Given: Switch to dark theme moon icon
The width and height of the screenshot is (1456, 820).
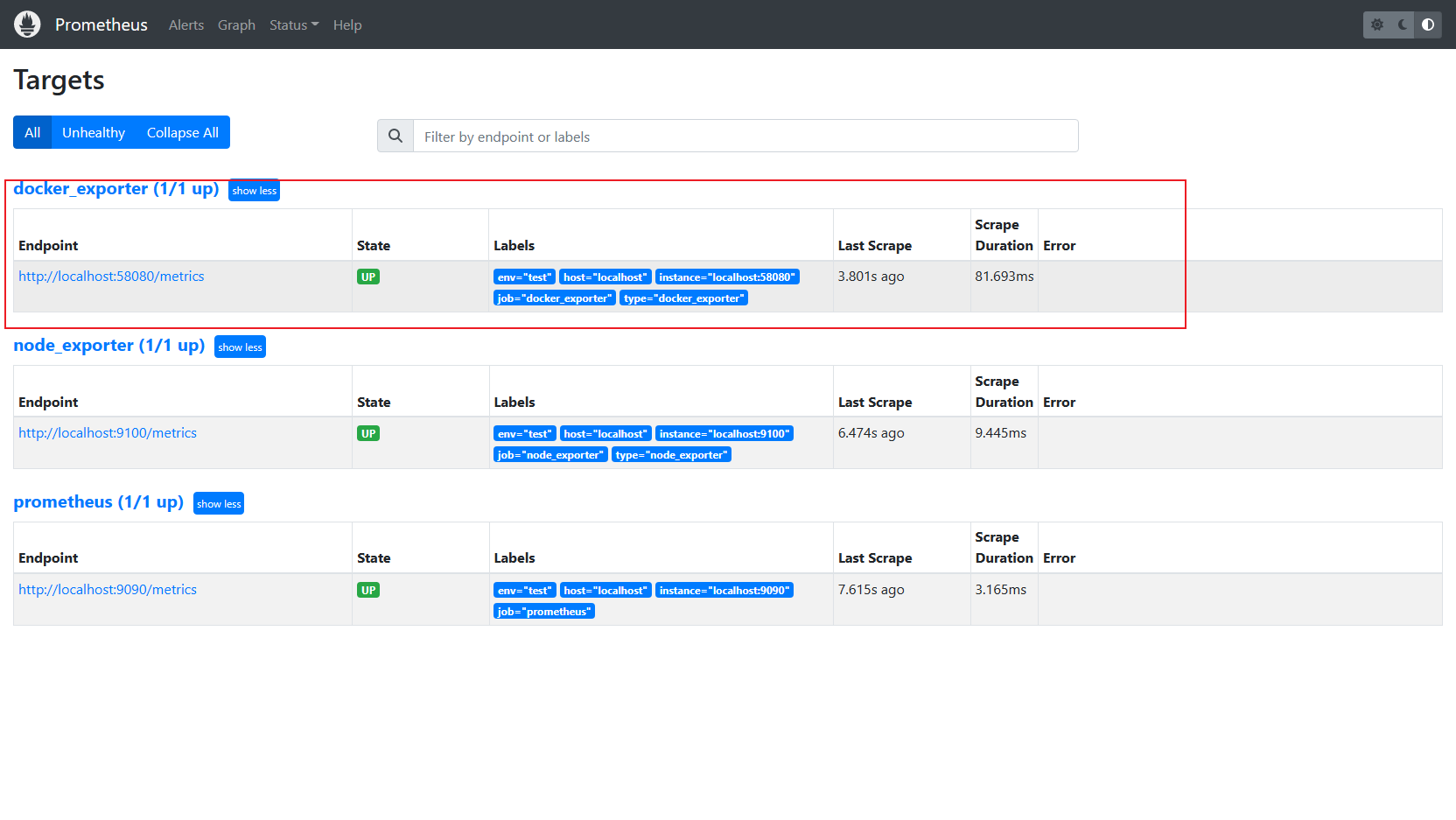Looking at the screenshot, I should (1403, 25).
